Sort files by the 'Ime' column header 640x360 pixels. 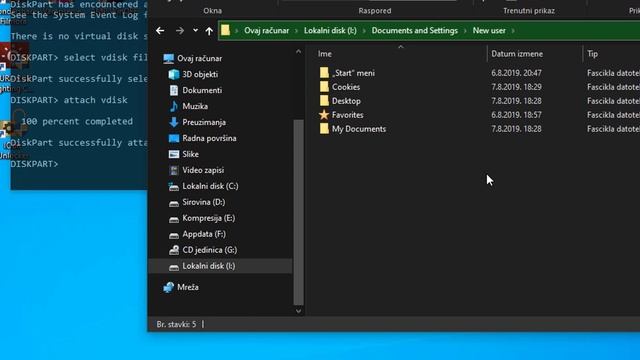[325, 54]
